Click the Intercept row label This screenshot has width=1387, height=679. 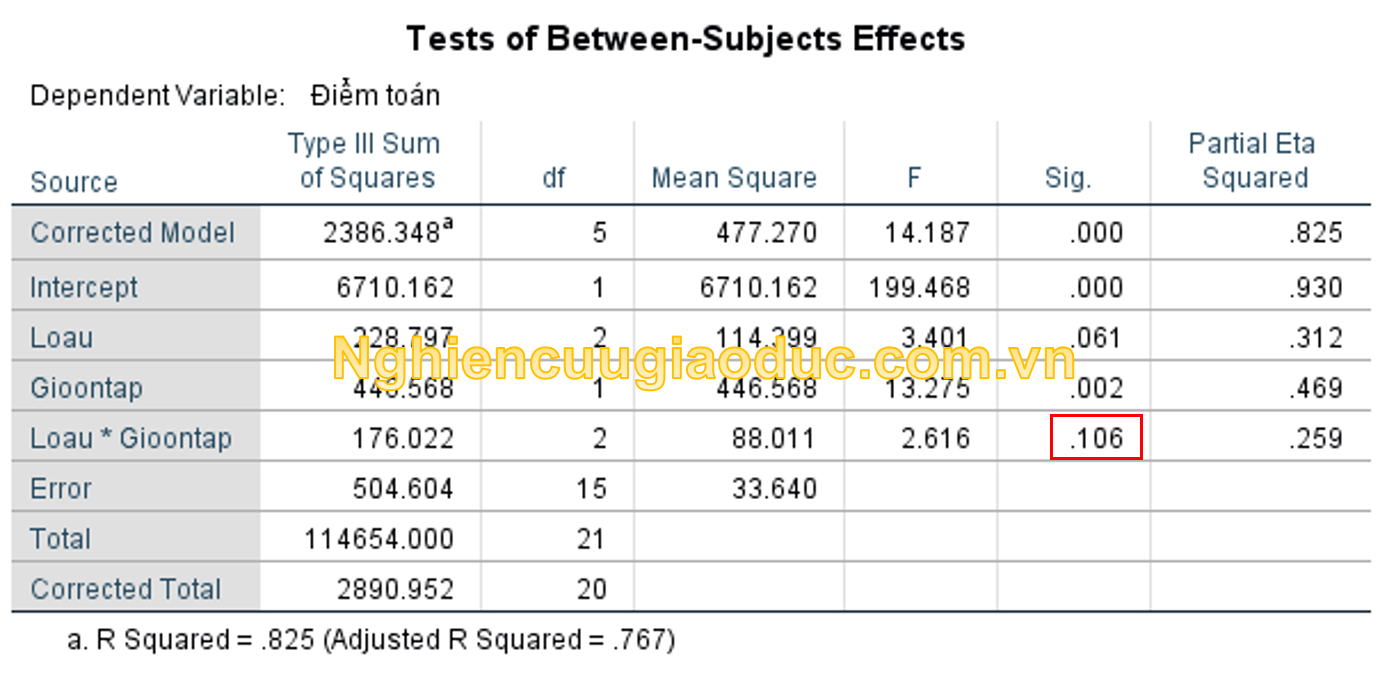pos(84,288)
